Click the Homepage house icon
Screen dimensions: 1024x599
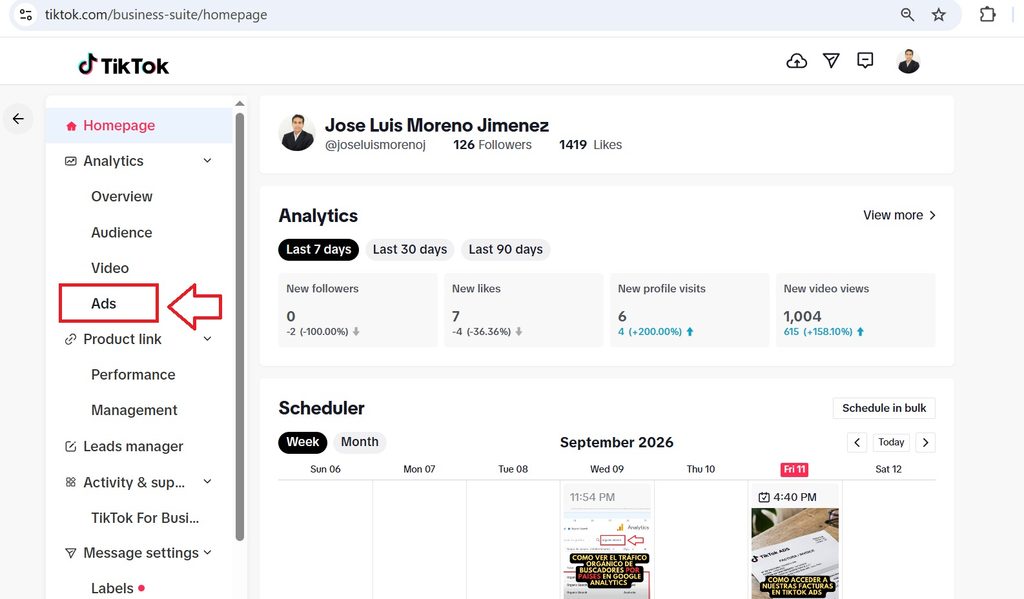(x=71, y=125)
